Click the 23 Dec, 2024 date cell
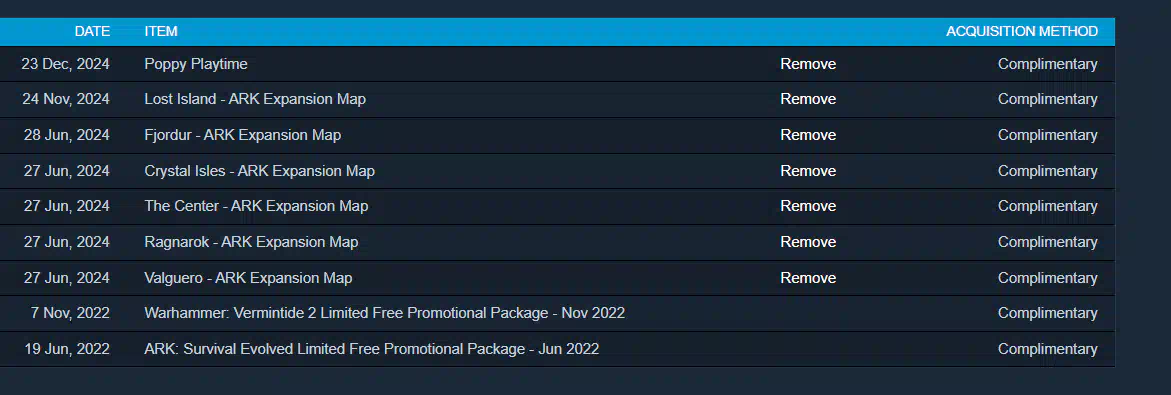Screen dimensions: 1171x395 pos(66,64)
